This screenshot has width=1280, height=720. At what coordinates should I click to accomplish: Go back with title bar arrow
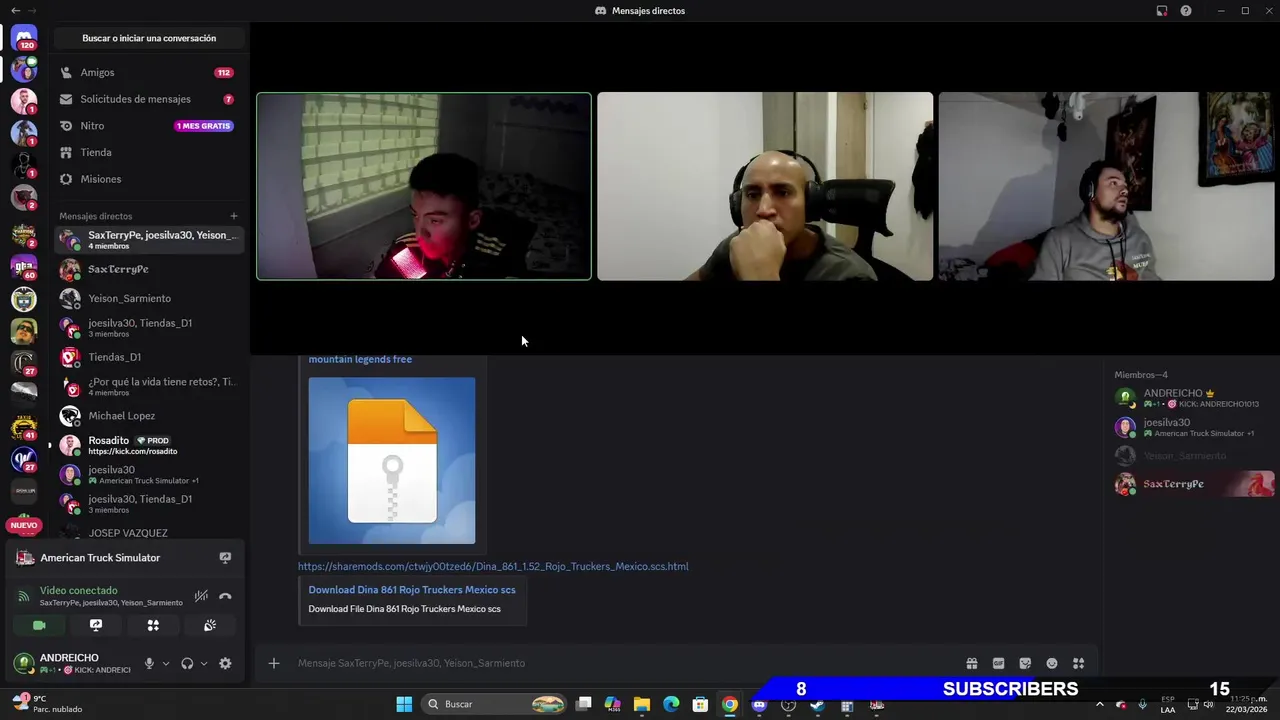click(15, 10)
